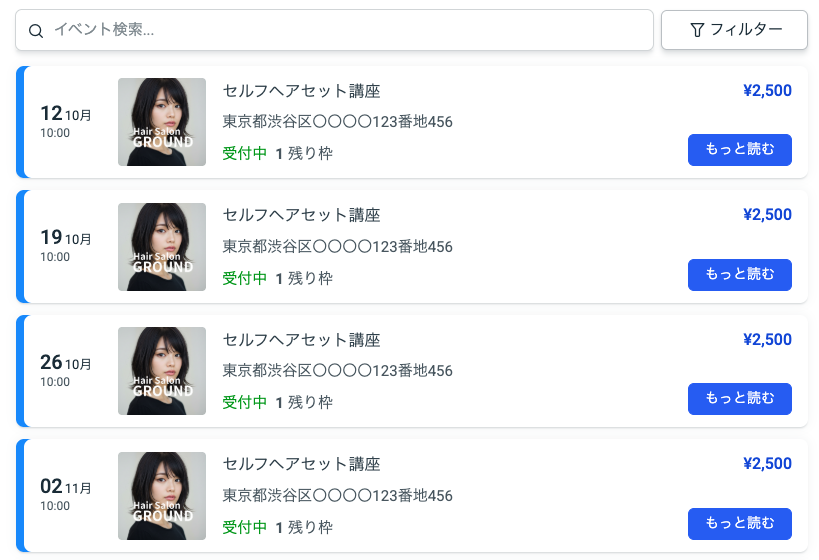This screenshot has height=560, width=819.
Task: Click the event search input field
Action: (x=340, y=30)
